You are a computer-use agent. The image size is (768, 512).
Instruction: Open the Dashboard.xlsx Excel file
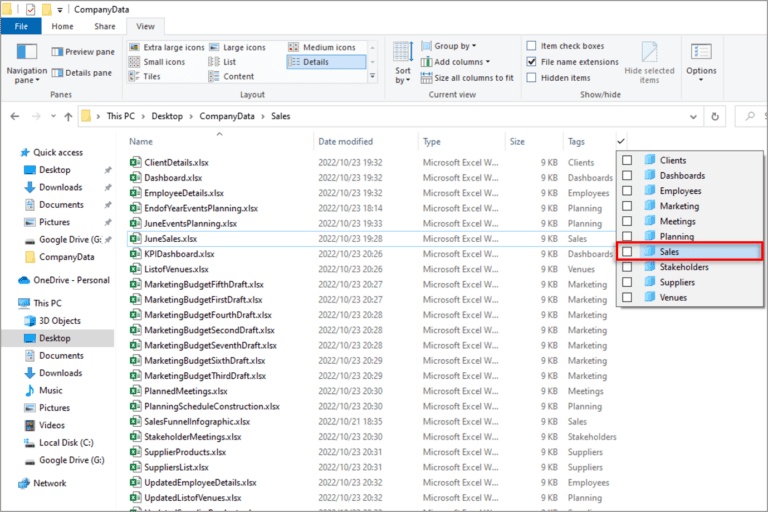[x=172, y=177]
